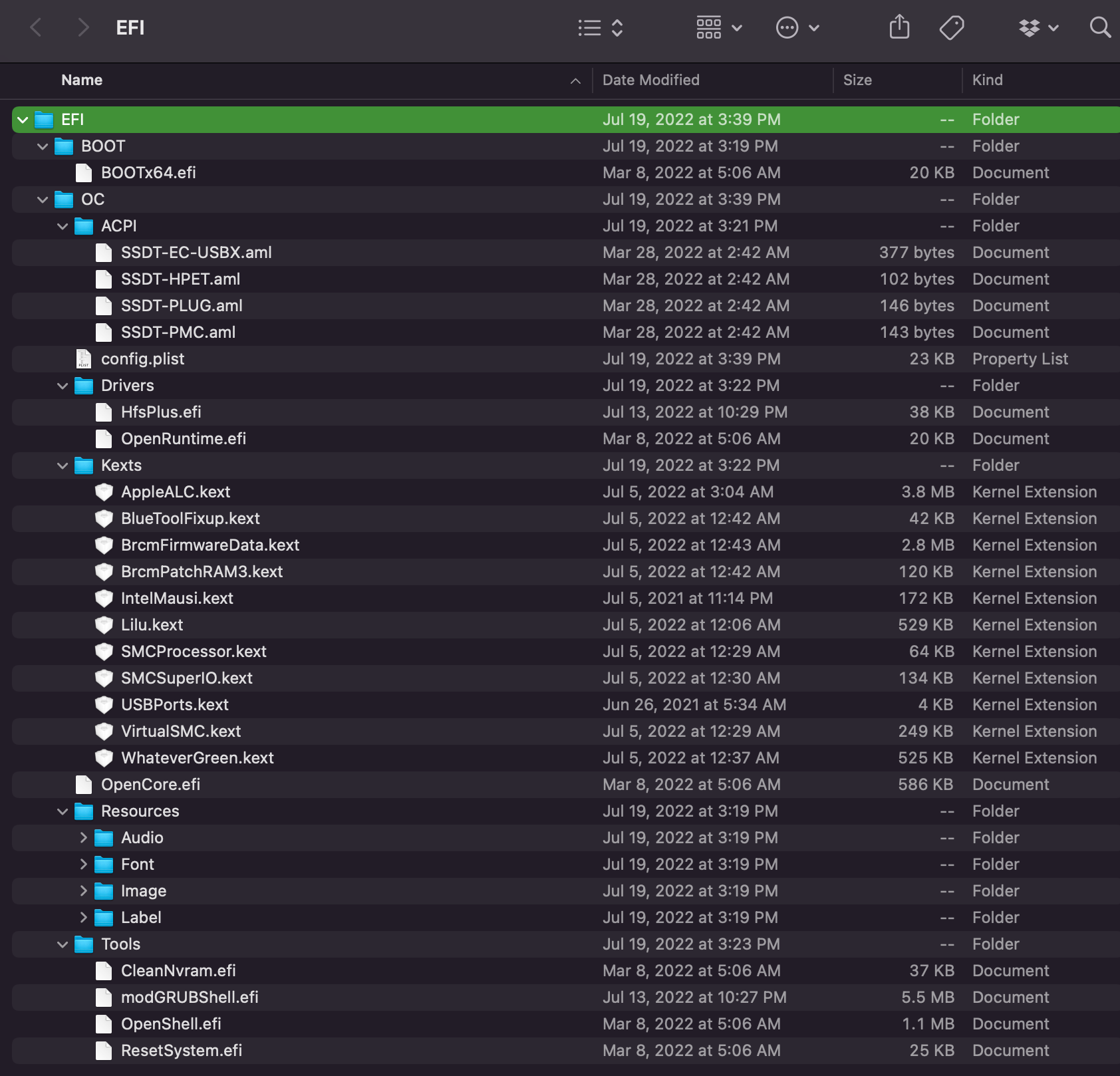
Task: Click the Edit Tags icon
Action: pos(952,28)
